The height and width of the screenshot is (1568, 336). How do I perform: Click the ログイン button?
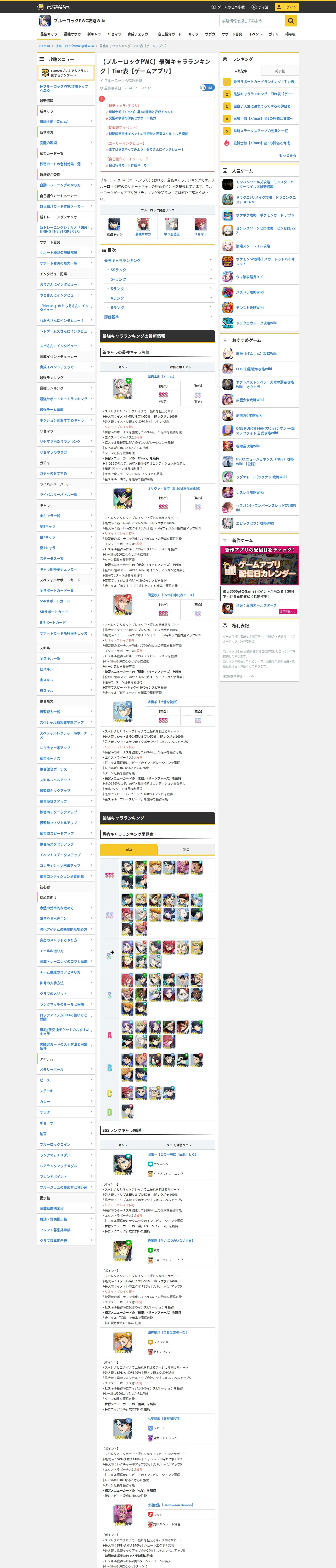click(287, 7)
